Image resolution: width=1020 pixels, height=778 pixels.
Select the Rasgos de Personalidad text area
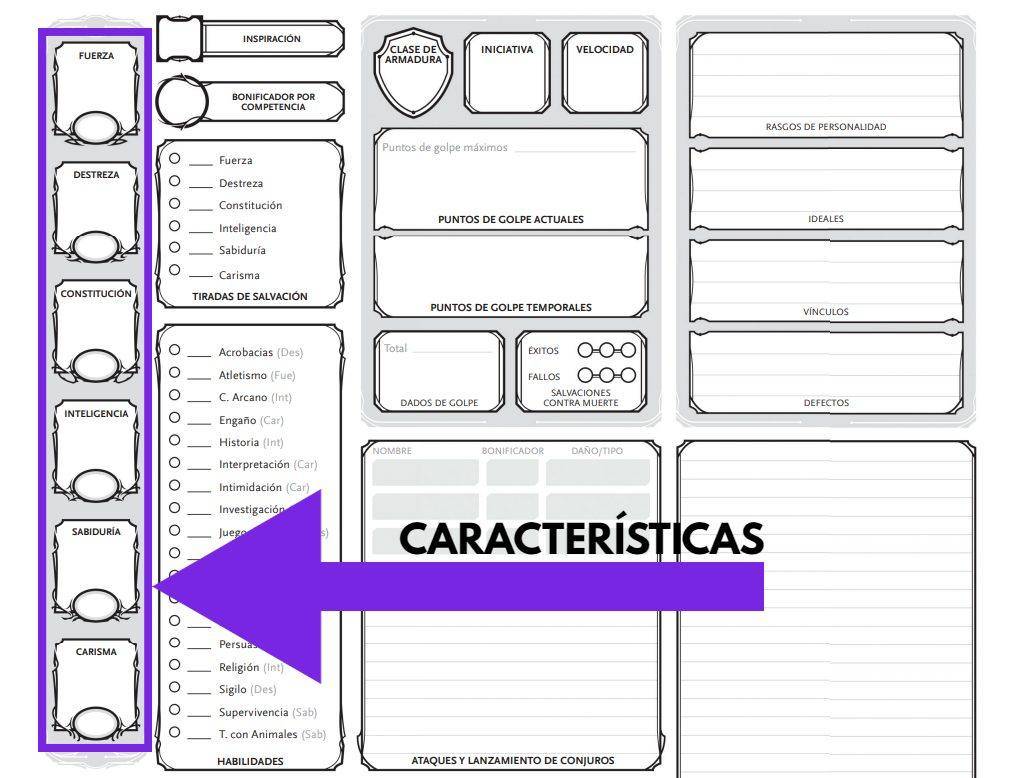point(825,80)
